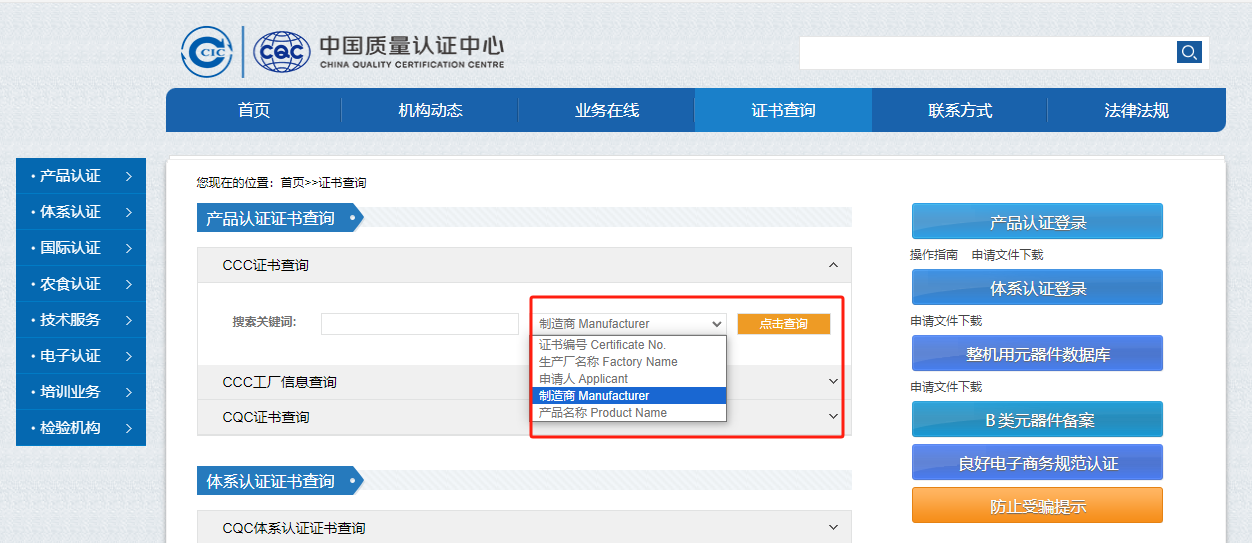Click chevron arrow beside 检验机构 sidebar item

(129, 428)
